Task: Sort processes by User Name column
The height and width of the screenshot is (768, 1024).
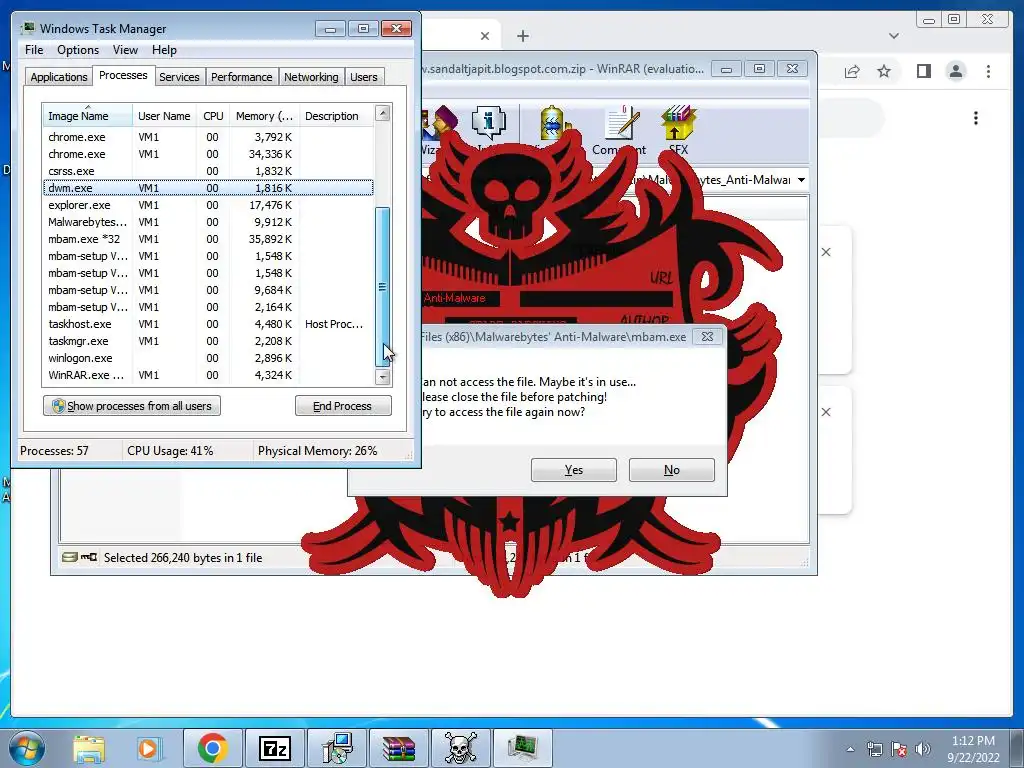Action: (165, 116)
